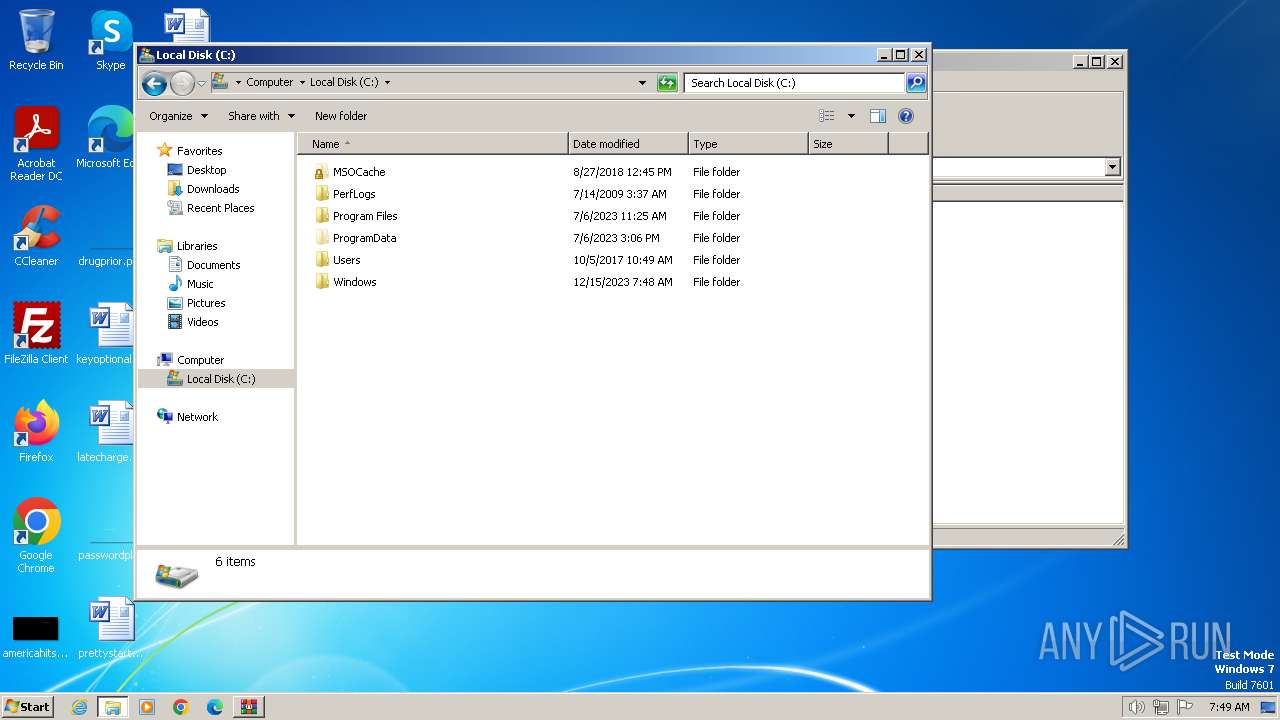The width and height of the screenshot is (1280, 720).
Task: Open Videos library
Action: [202, 322]
